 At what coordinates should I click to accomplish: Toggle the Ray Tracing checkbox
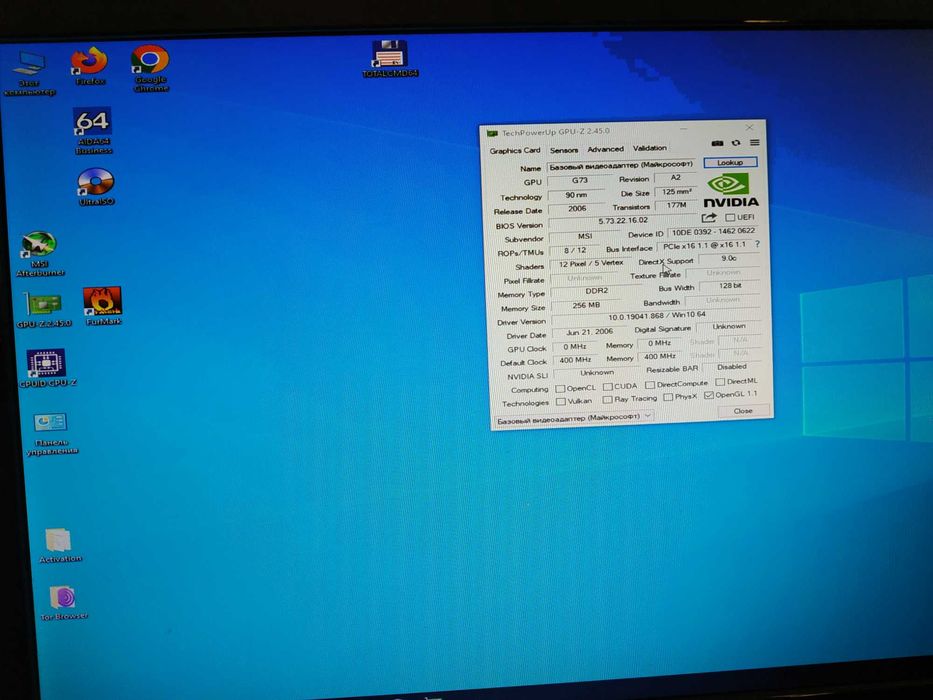pyautogui.click(x=608, y=399)
